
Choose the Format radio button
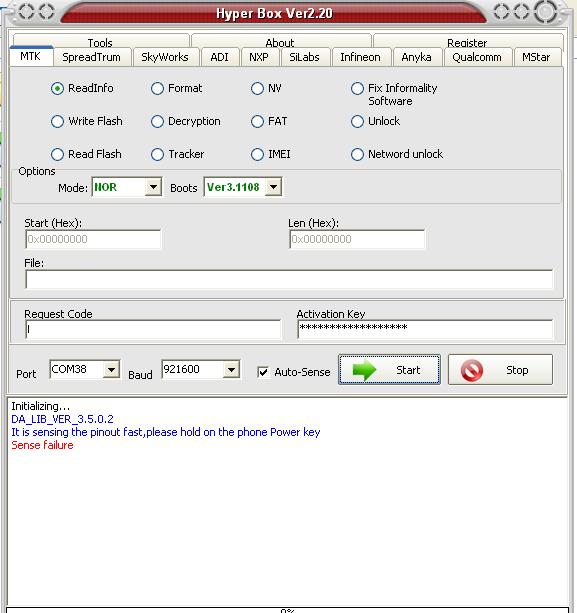(157, 89)
